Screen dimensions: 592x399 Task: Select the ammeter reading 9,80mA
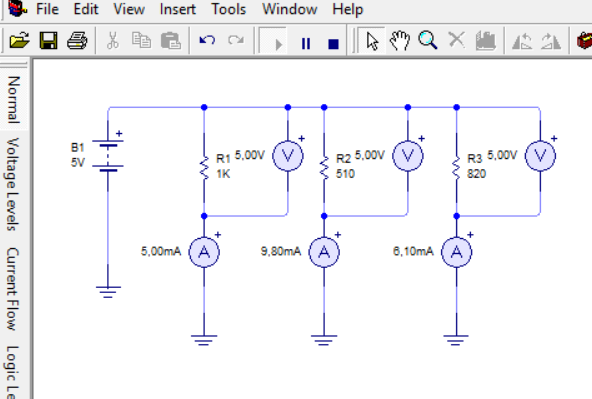click(324, 252)
